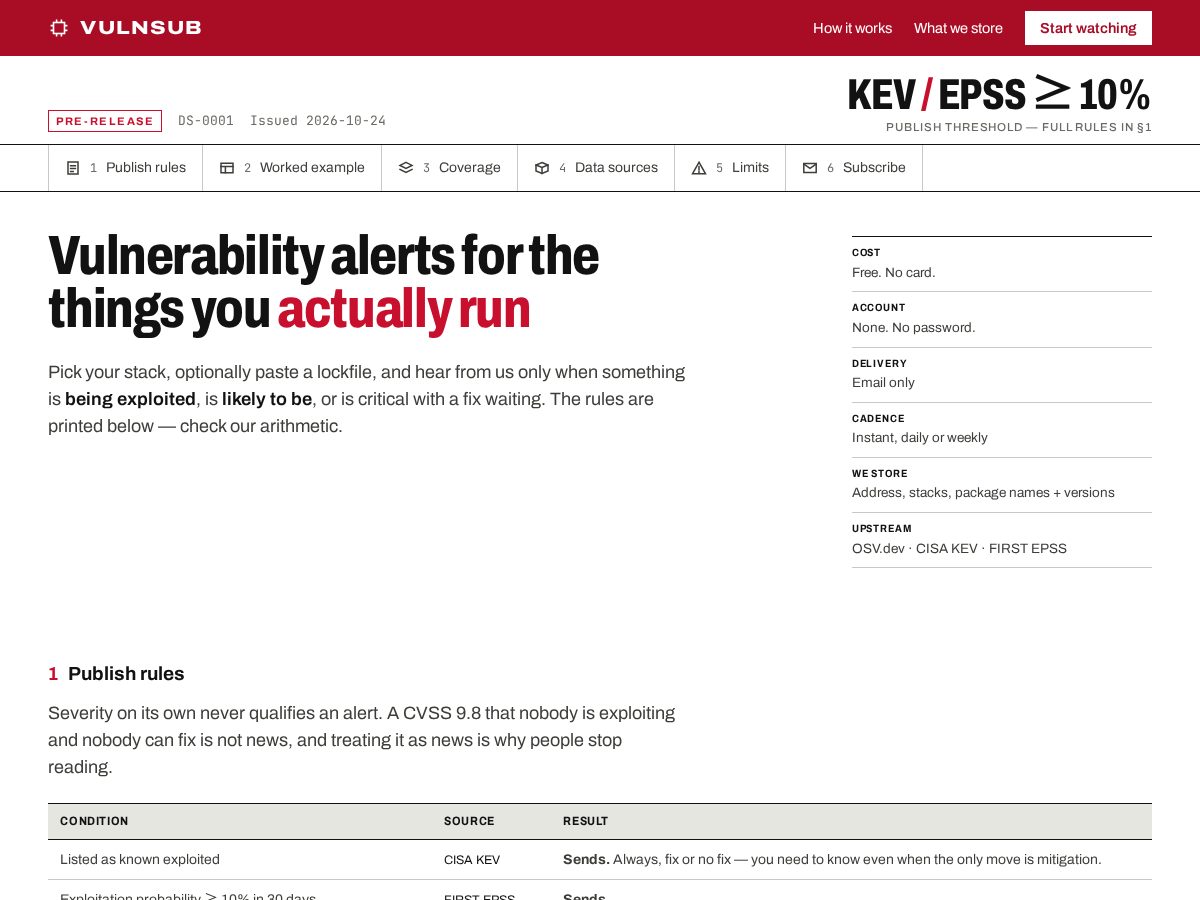
Task: Click the OSV.dev · CISA KEV · FIRST EPSS text
Action: click(x=959, y=548)
